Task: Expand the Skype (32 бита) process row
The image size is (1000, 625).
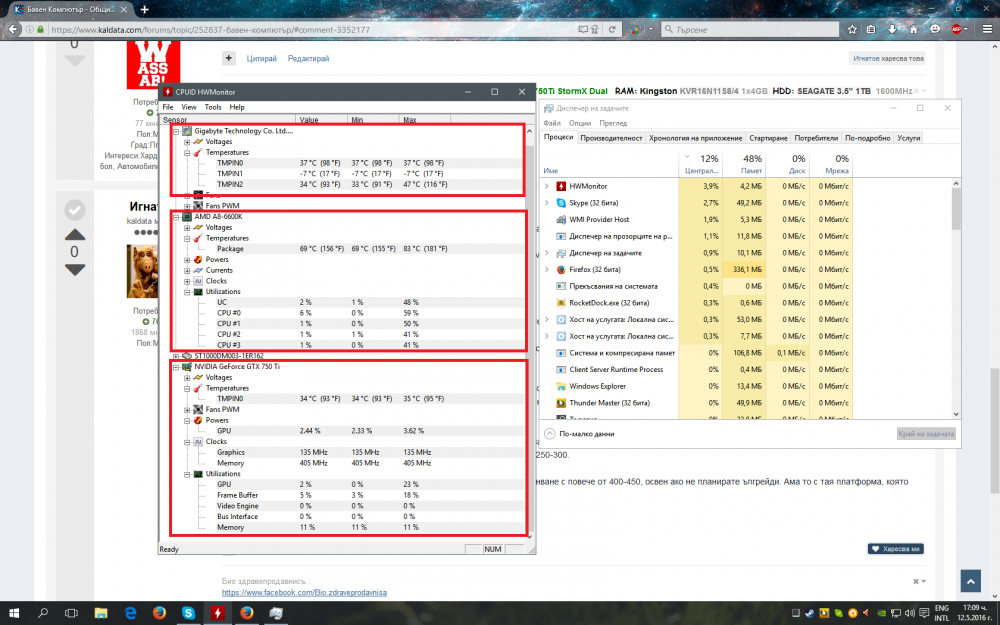Action: [x=547, y=203]
